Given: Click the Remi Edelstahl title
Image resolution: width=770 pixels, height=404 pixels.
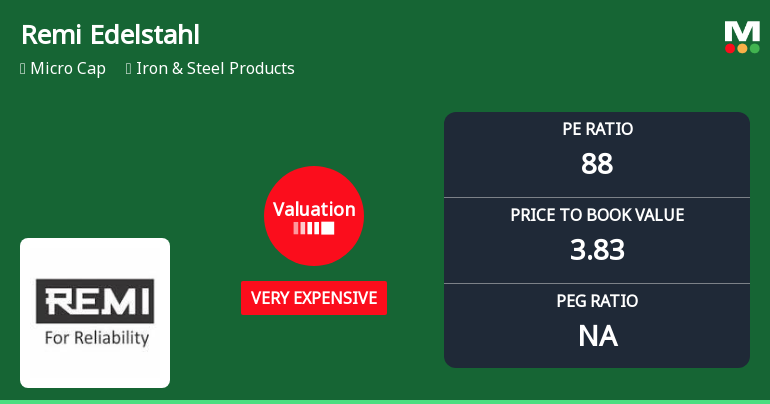Looking at the screenshot, I should point(110,35).
